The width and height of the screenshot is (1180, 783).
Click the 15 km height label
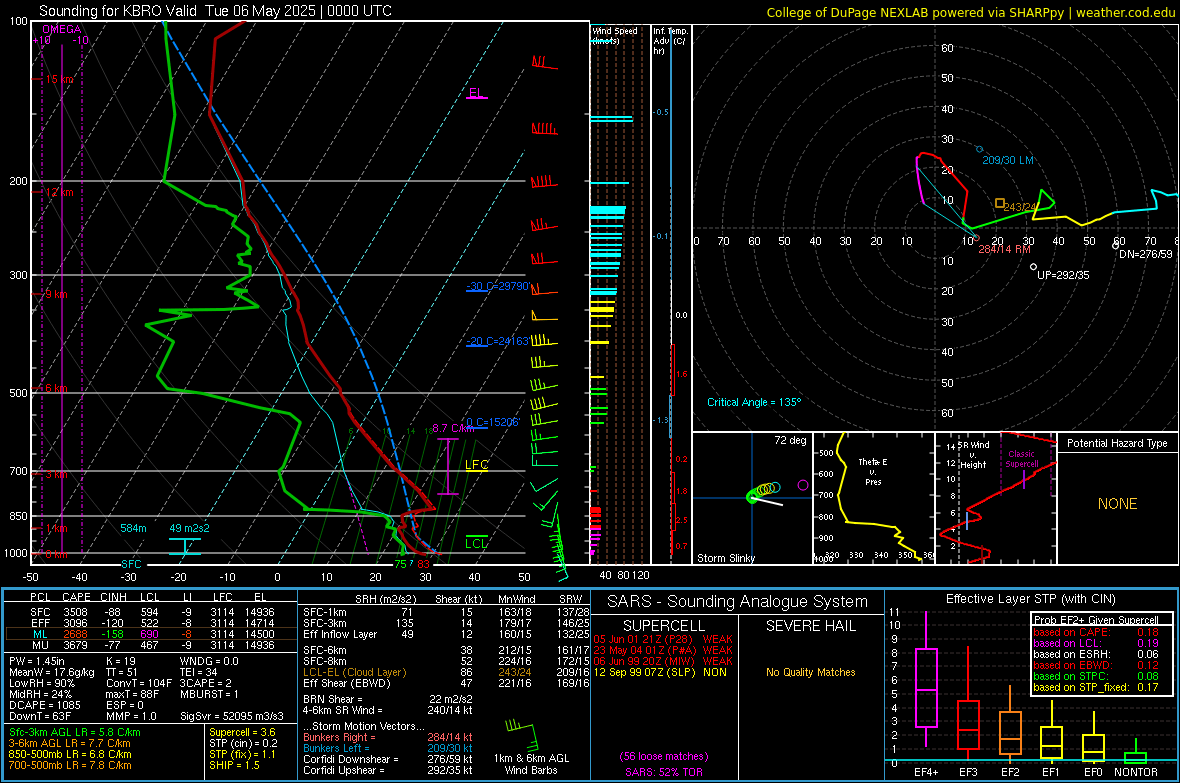(60, 79)
